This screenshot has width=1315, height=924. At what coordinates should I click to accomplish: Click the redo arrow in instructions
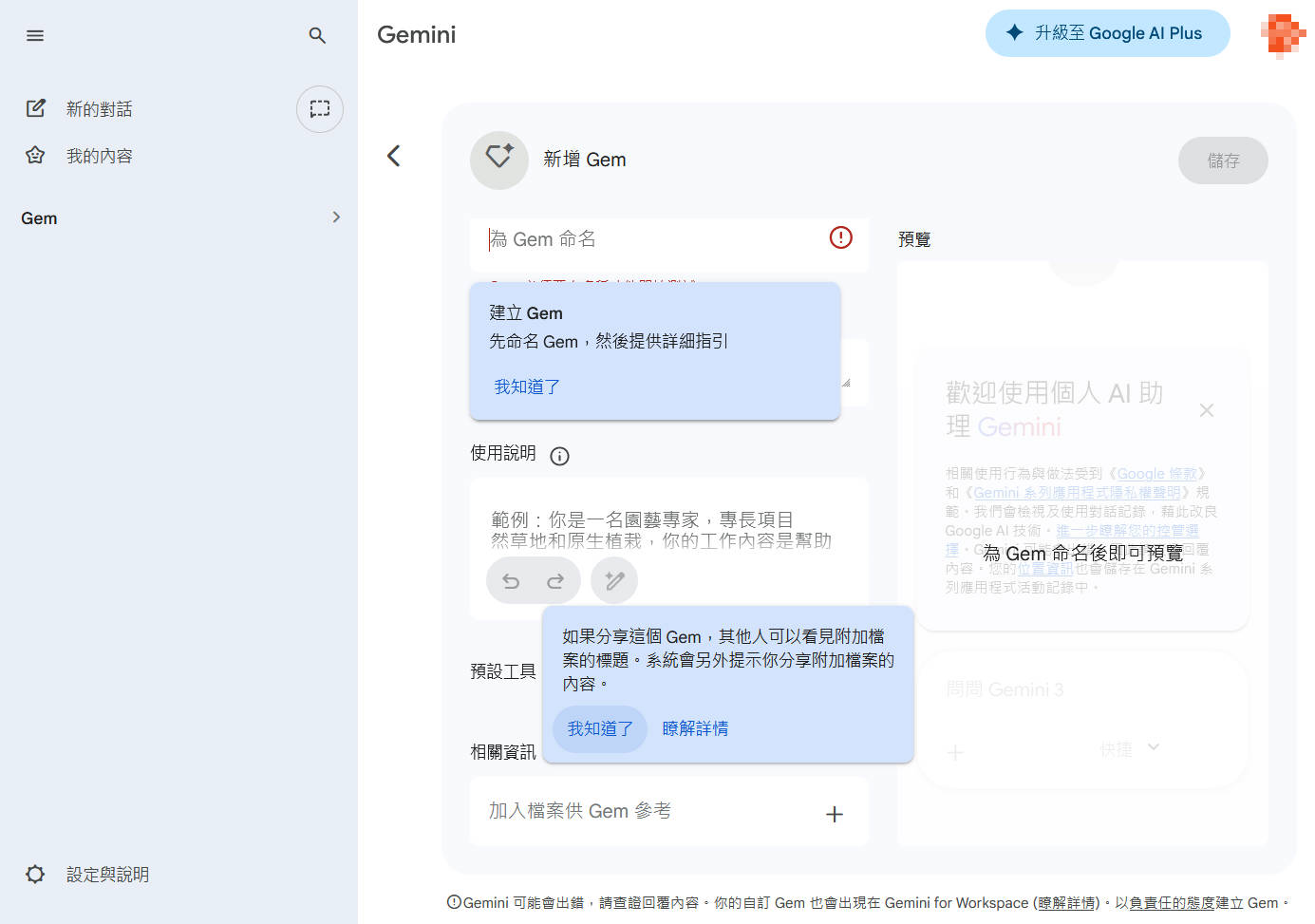555,581
